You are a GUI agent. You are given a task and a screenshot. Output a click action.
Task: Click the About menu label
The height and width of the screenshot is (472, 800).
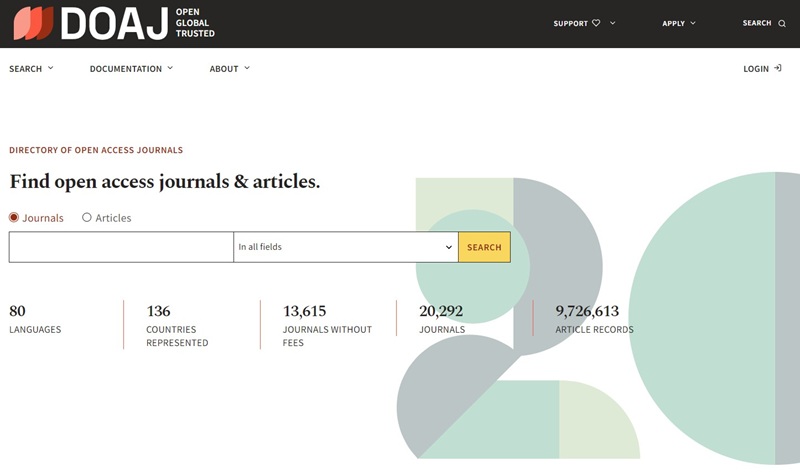coord(224,69)
